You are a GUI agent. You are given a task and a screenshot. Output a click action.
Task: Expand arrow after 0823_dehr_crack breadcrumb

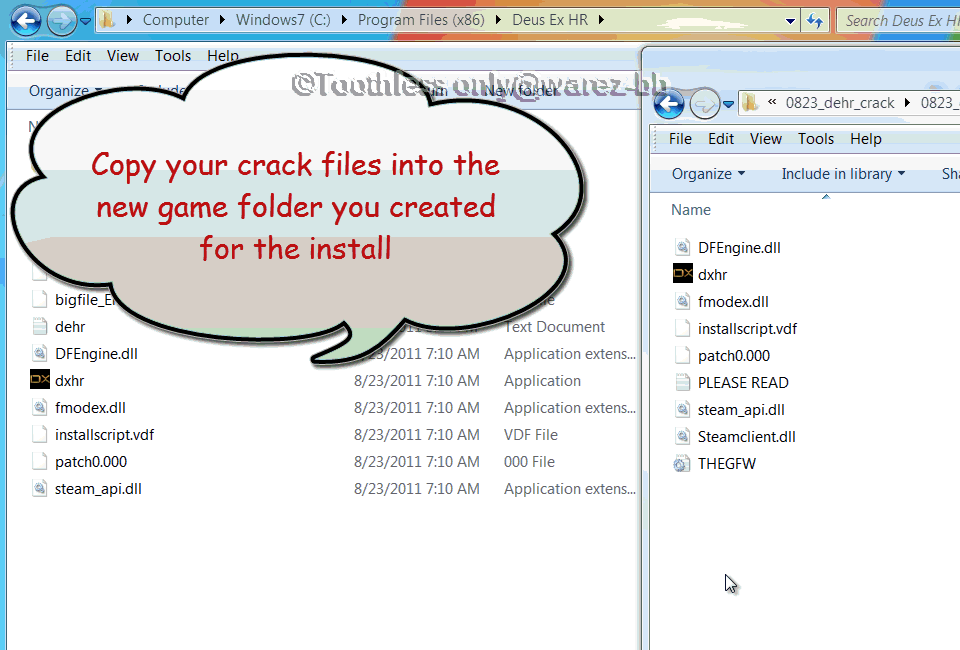[x=907, y=103]
